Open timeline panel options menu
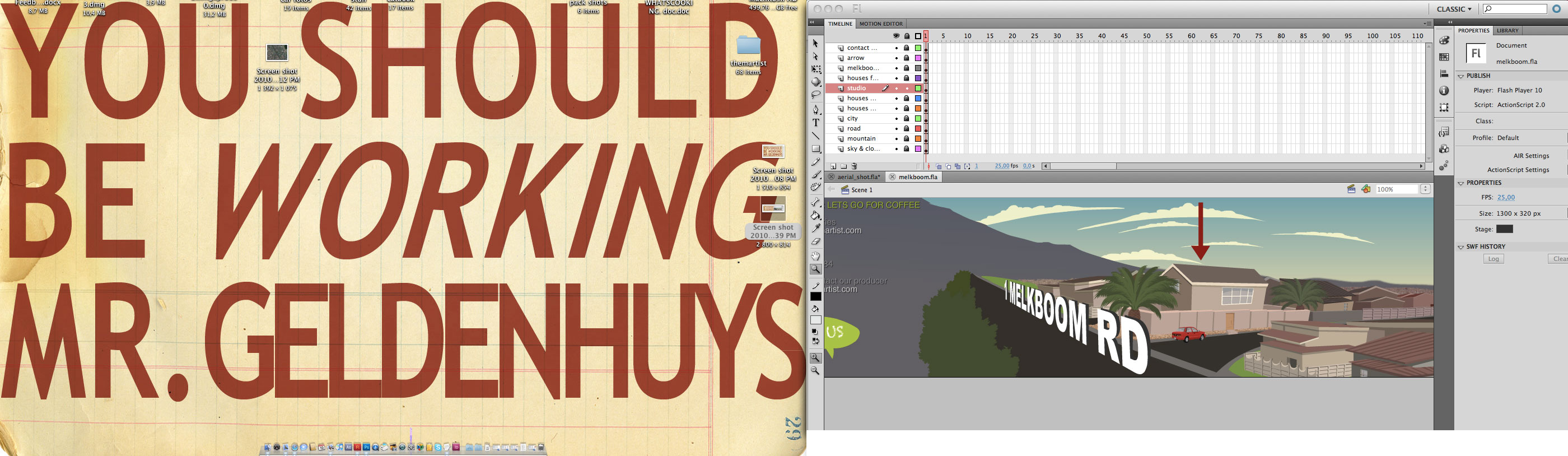 (1427, 24)
